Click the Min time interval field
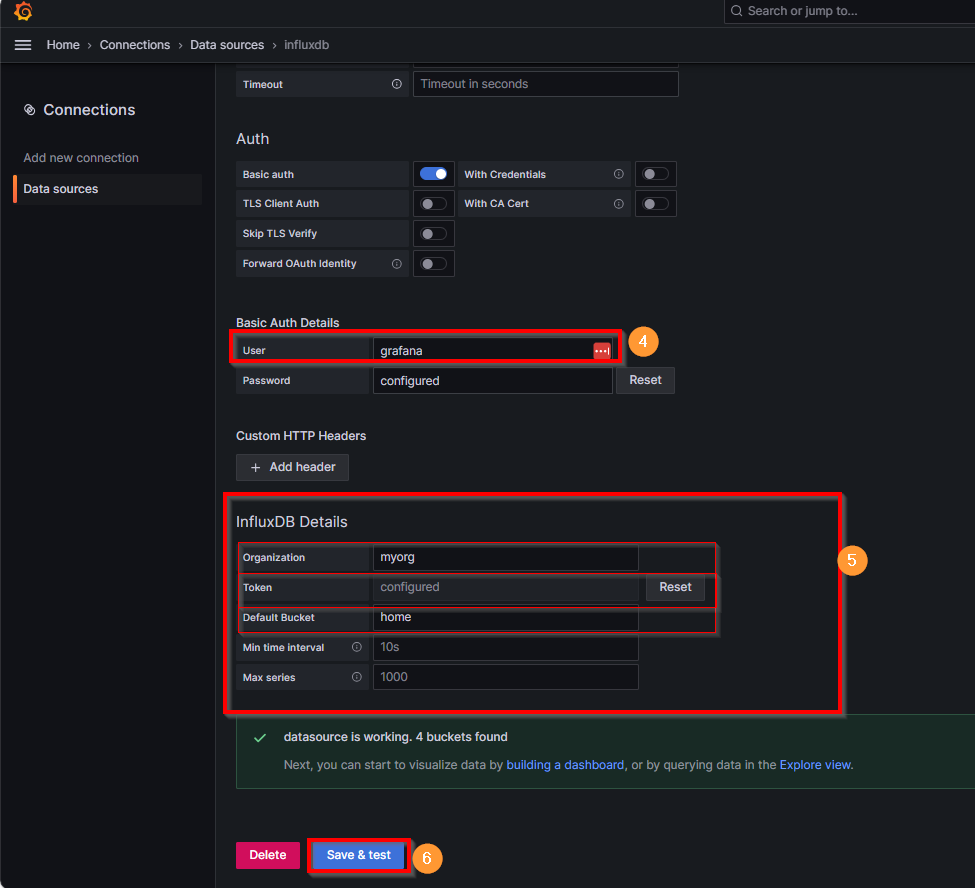Viewport: 975px width, 888px height. click(x=506, y=647)
